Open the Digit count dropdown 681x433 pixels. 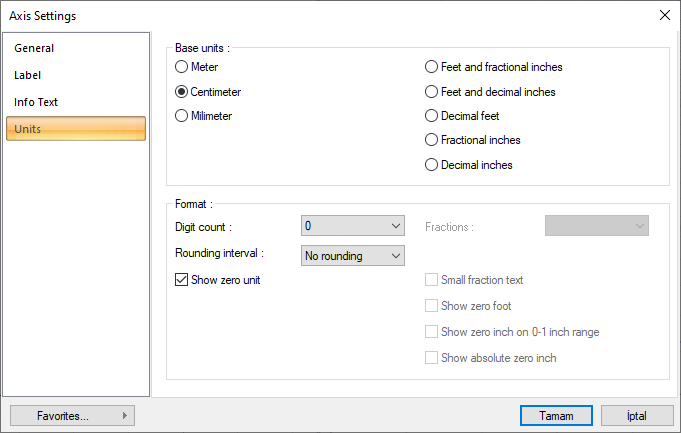[353, 226]
